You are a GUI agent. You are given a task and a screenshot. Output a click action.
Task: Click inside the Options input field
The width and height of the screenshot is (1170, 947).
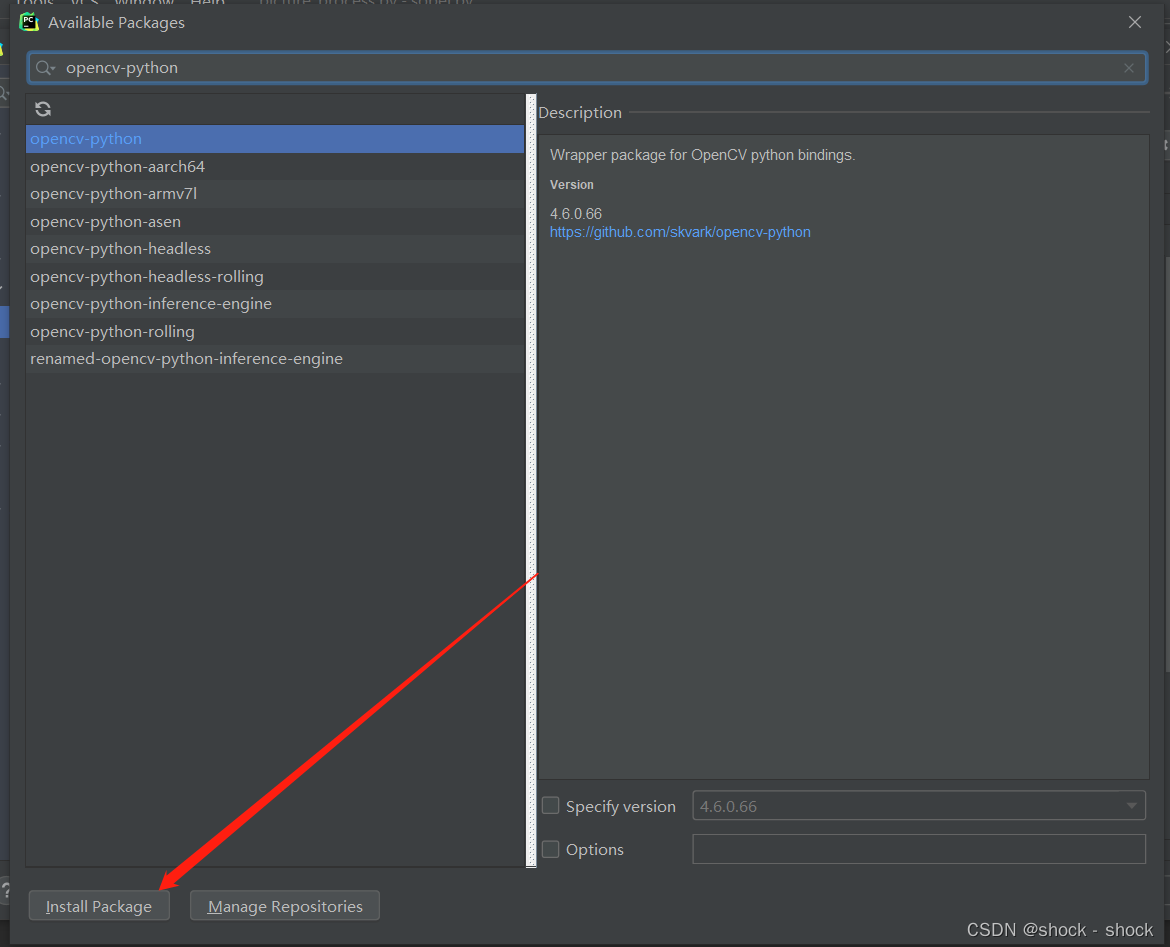[x=918, y=848]
